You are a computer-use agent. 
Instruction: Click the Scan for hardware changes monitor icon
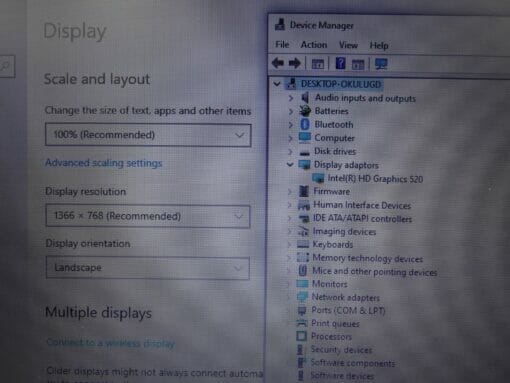click(381, 64)
